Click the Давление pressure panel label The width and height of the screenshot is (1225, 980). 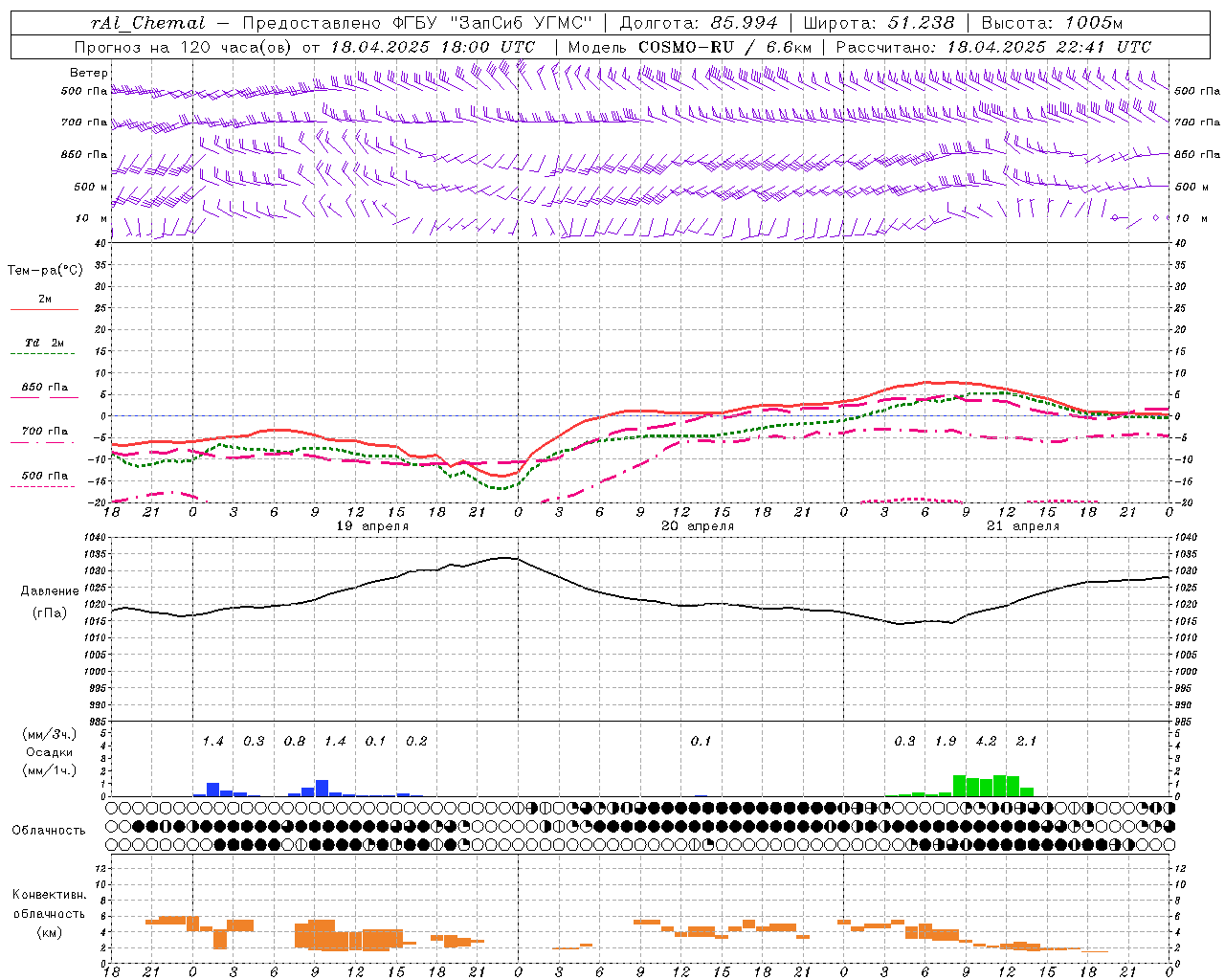tap(49, 591)
